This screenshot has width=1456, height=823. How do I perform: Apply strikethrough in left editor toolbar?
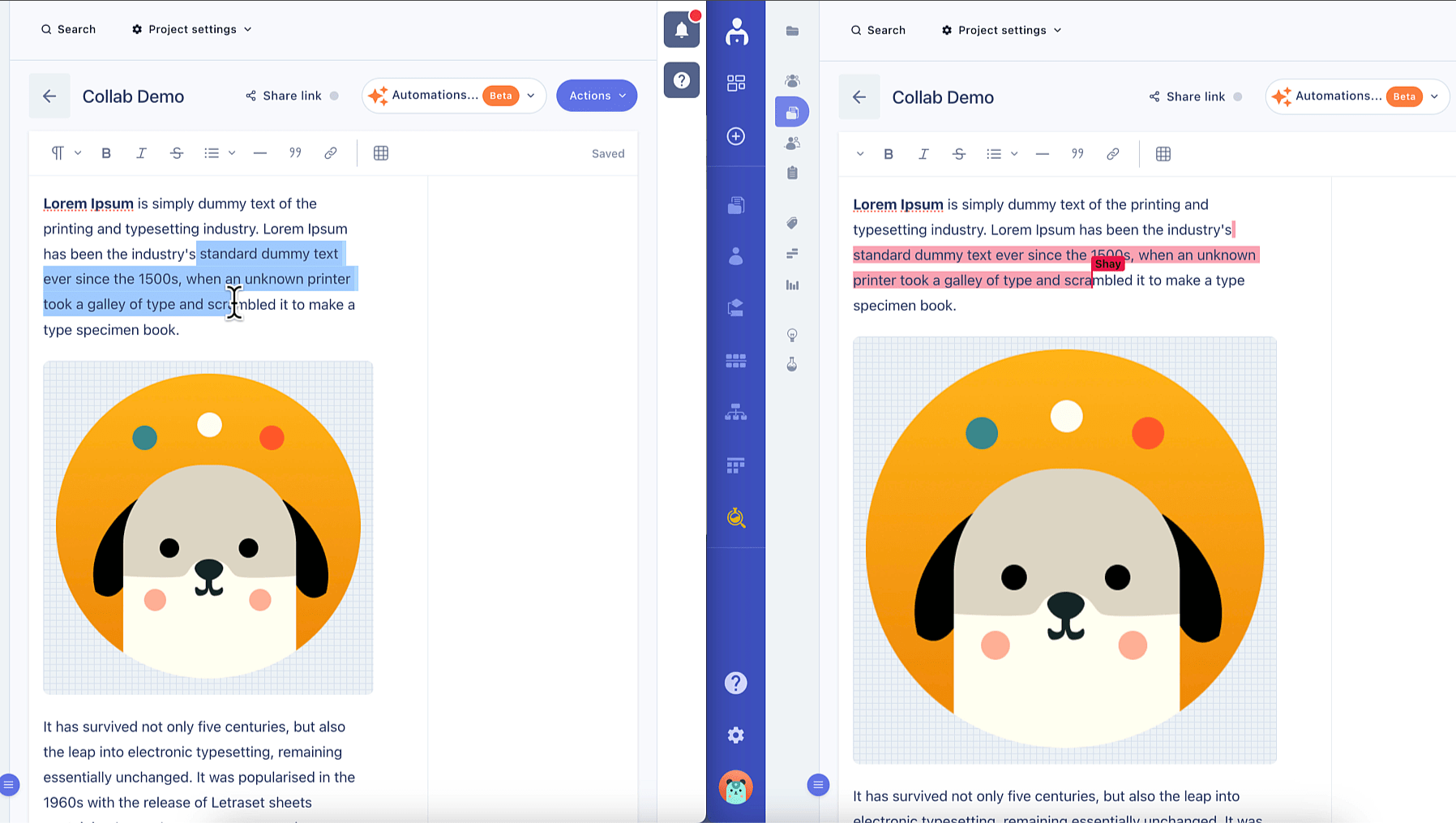[x=177, y=153]
